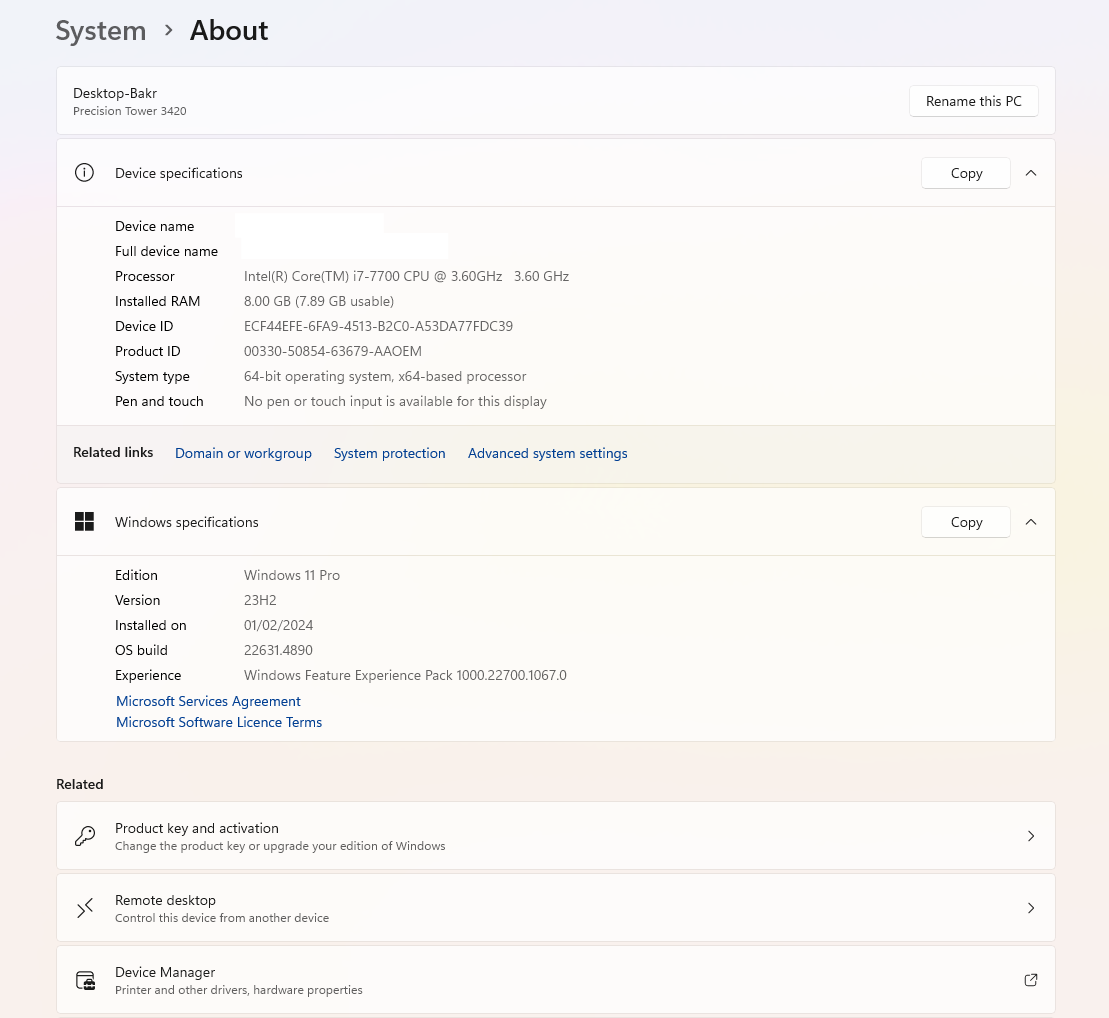Click the info icon beside Device specifications
The height and width of the screenshot is (1018, 1109).
tap(84, 173)
